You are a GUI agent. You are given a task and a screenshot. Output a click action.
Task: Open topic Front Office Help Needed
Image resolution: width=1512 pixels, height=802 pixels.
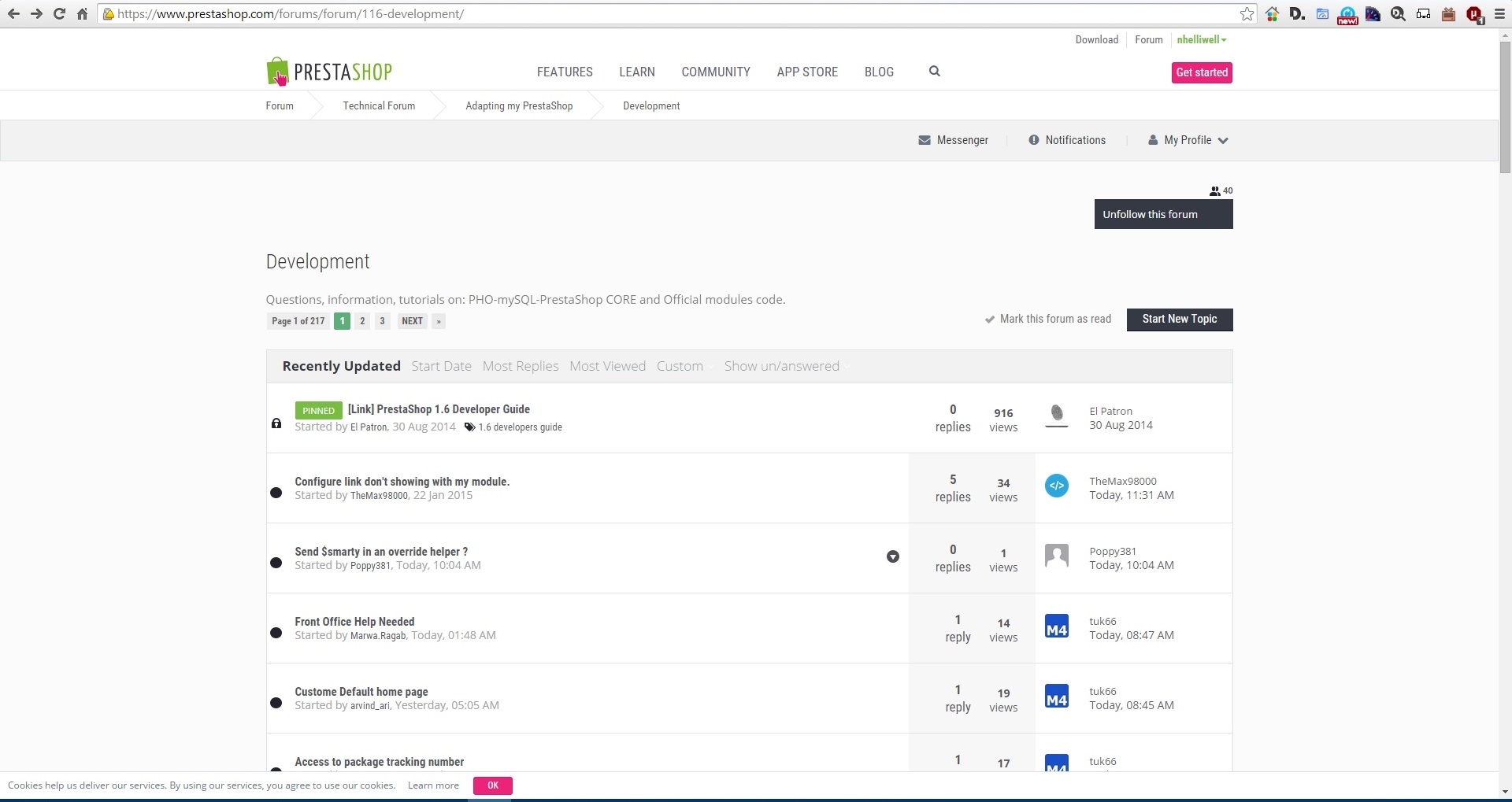[x=354, y=622]
